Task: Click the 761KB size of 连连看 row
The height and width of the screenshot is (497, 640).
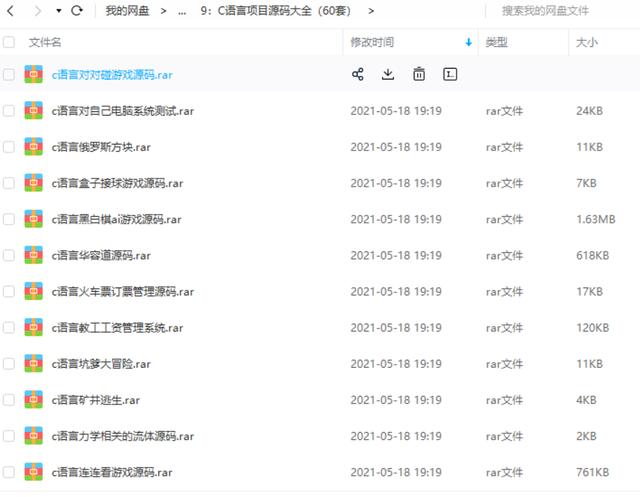Action: pyautogui.click(x=592, y=472)
